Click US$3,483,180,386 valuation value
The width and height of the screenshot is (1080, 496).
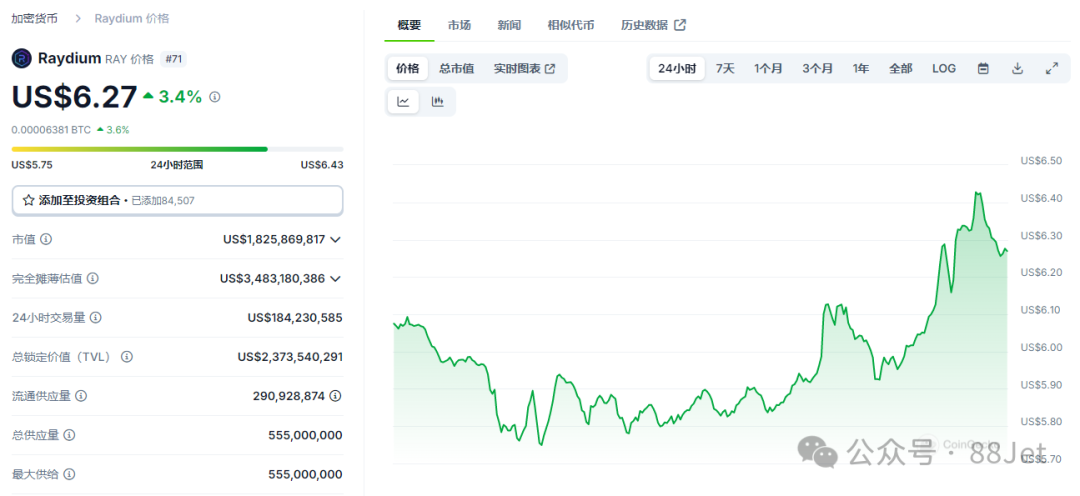273,278
